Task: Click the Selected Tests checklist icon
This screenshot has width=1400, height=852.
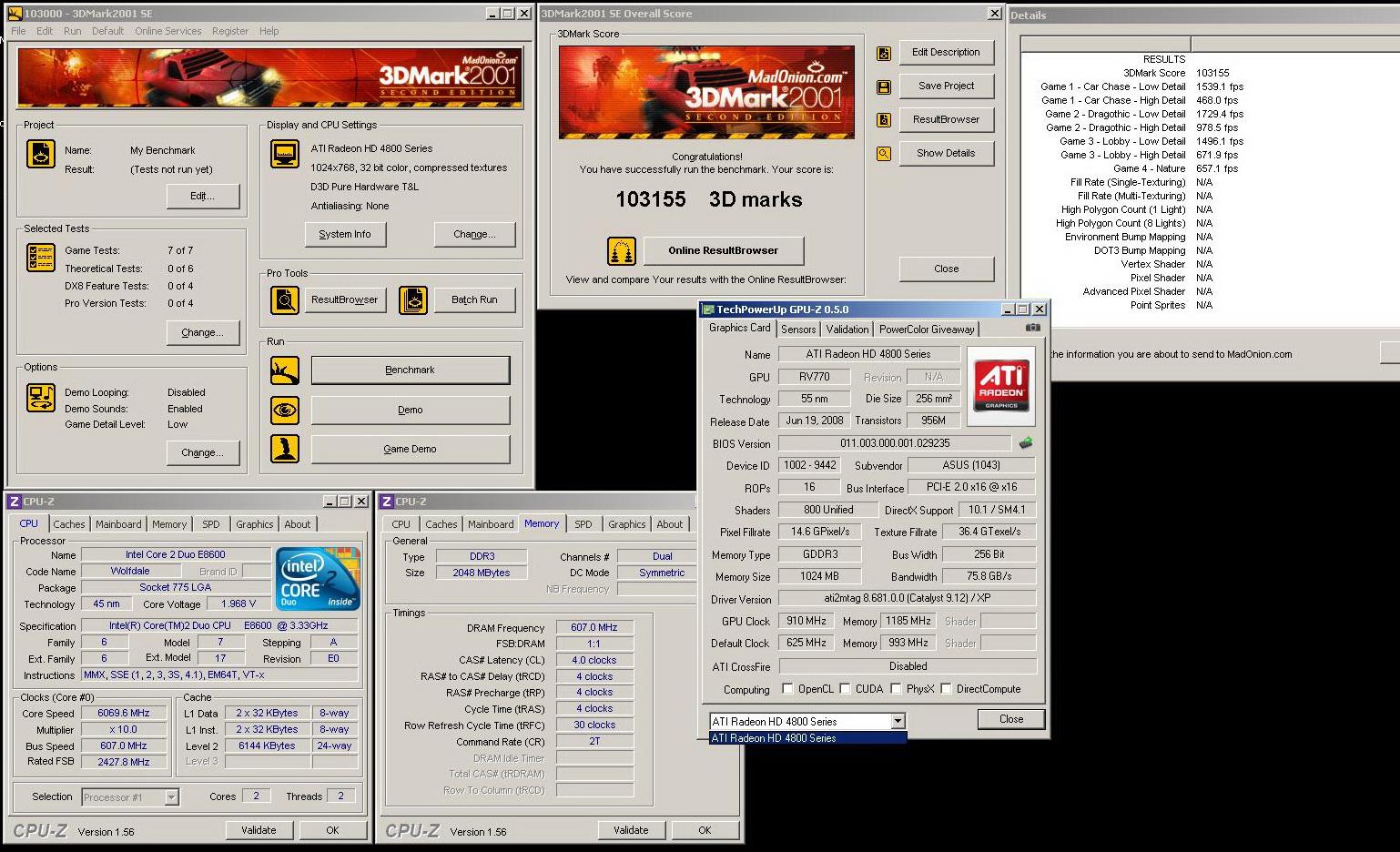Action: pyautogui.click(x=40, y=258)
